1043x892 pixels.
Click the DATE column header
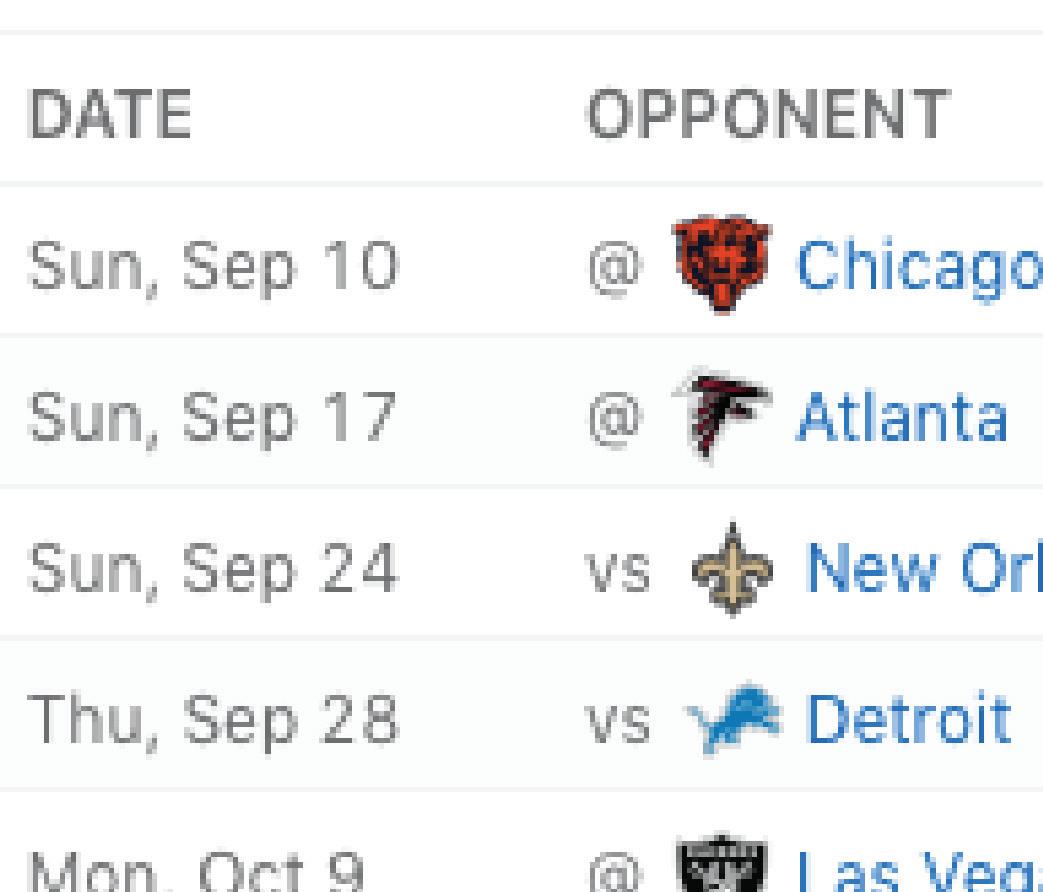point(110,114)
